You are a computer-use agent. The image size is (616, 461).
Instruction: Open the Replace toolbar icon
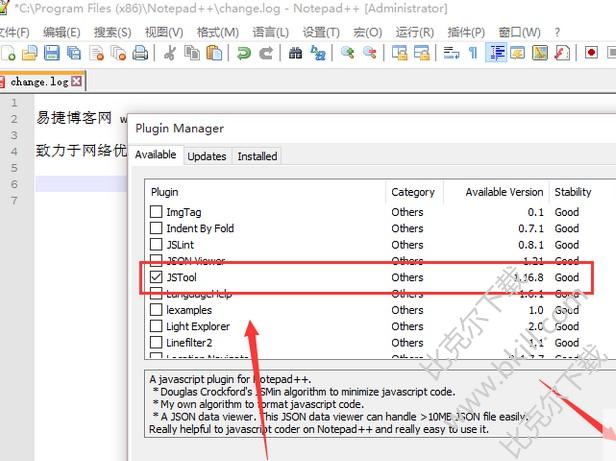pyautogui.click(x=318, y=53)
